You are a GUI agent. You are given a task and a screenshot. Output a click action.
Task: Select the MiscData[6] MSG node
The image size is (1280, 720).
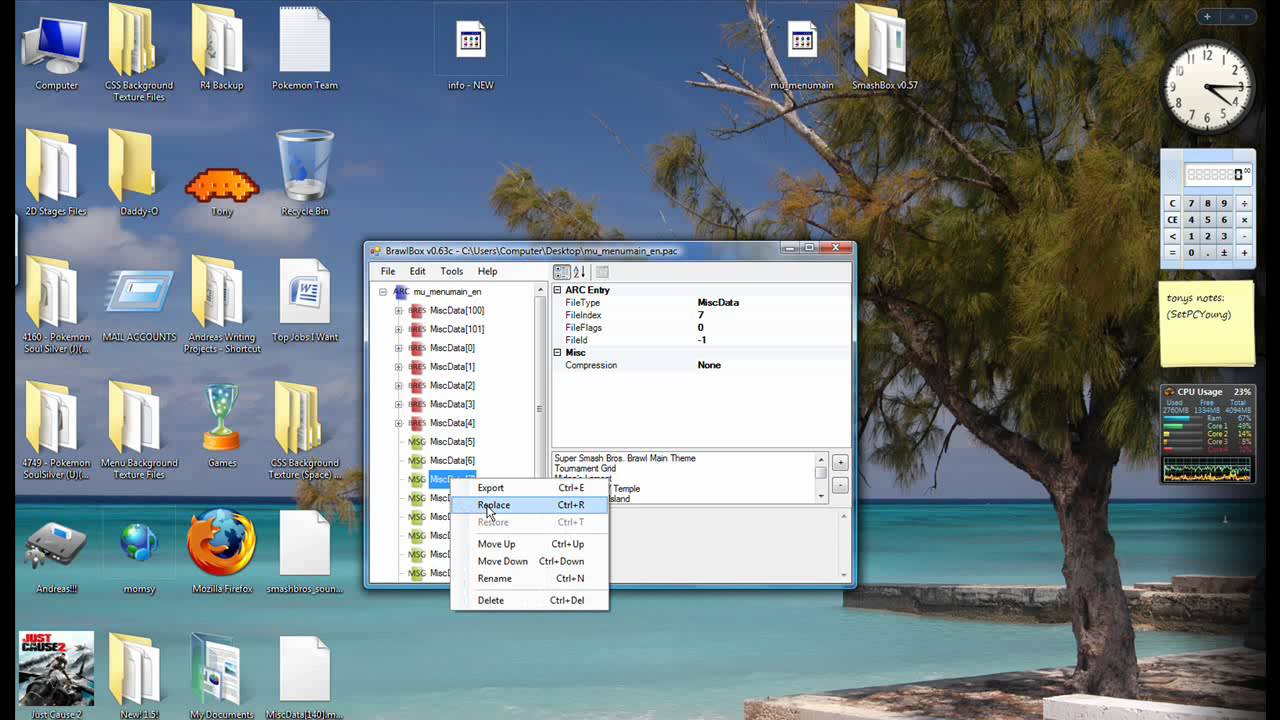click(452, 460)
